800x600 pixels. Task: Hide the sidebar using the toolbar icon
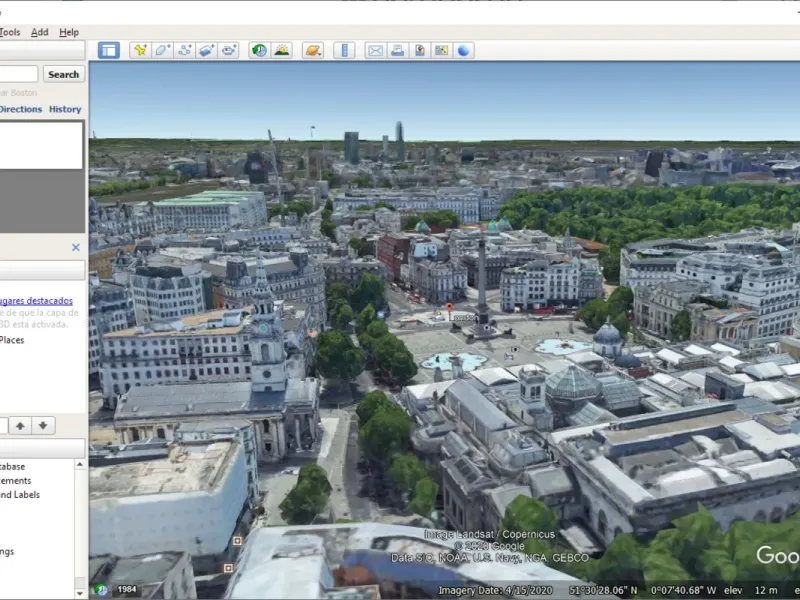coord(109,50)
